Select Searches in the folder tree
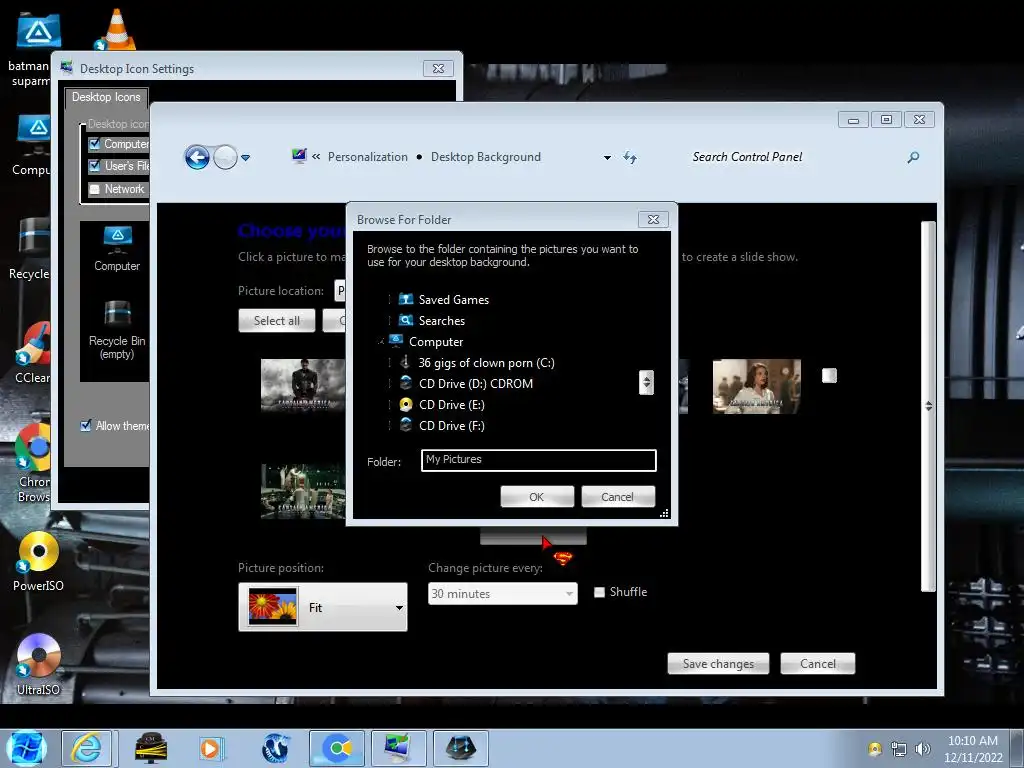This screenshot has width=1024, height=768. [x=442, y=321]
